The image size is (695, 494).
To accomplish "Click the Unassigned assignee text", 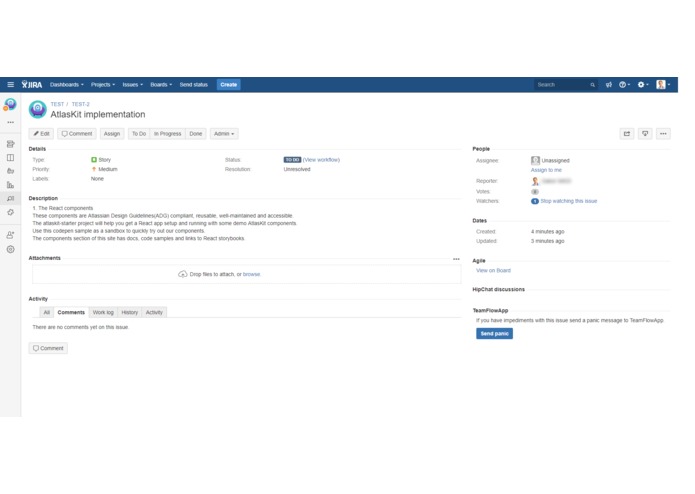I will pos(555,160).
